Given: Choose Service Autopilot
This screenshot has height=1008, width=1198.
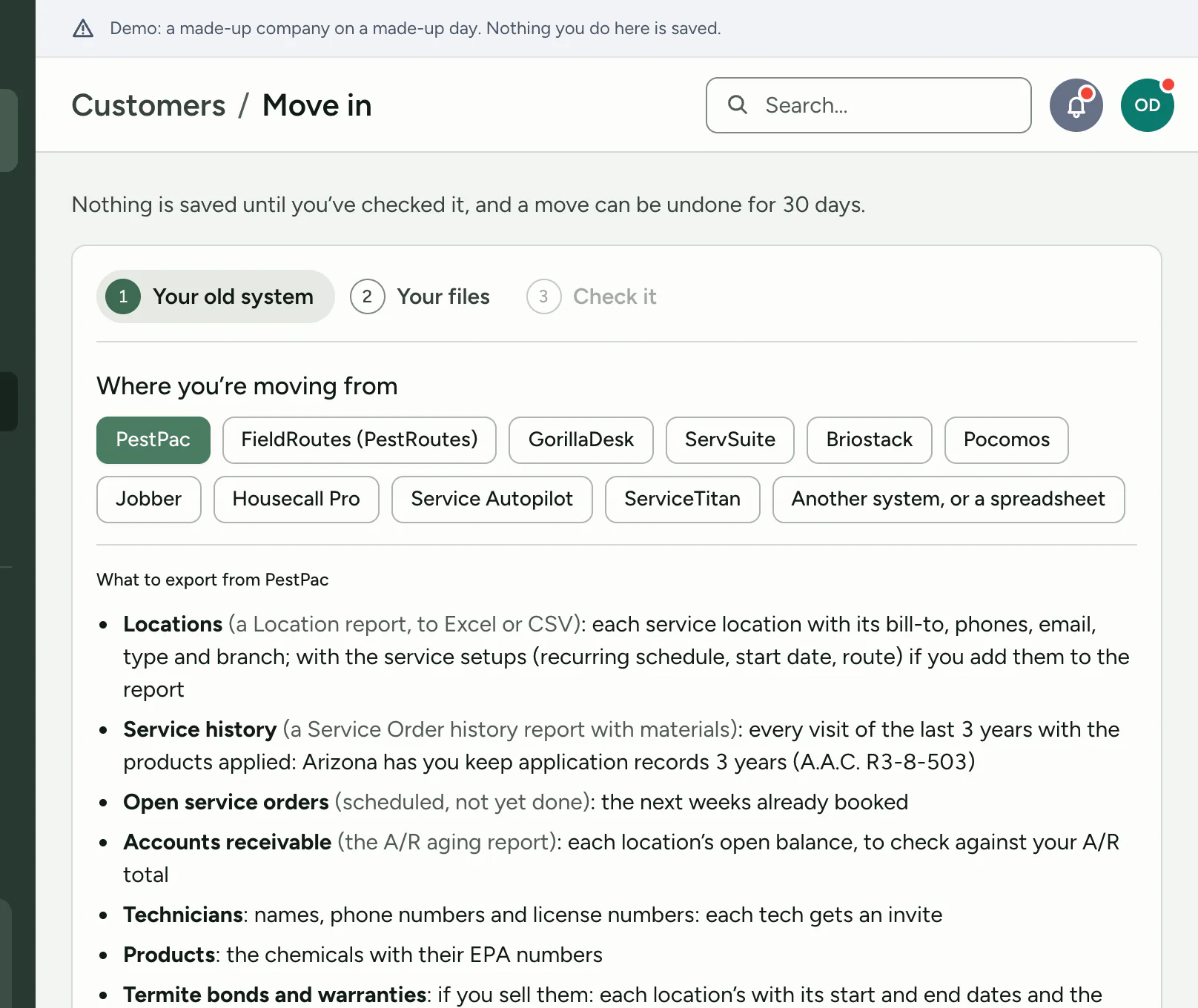Looking at the screenshot, I should (492, 500).
